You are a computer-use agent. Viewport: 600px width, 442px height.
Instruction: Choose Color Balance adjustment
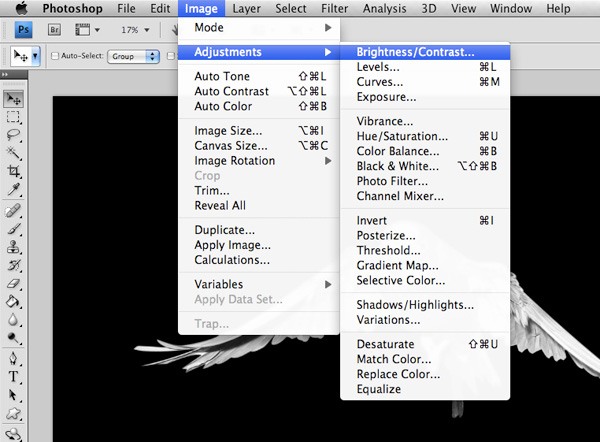tap(425, 151)
